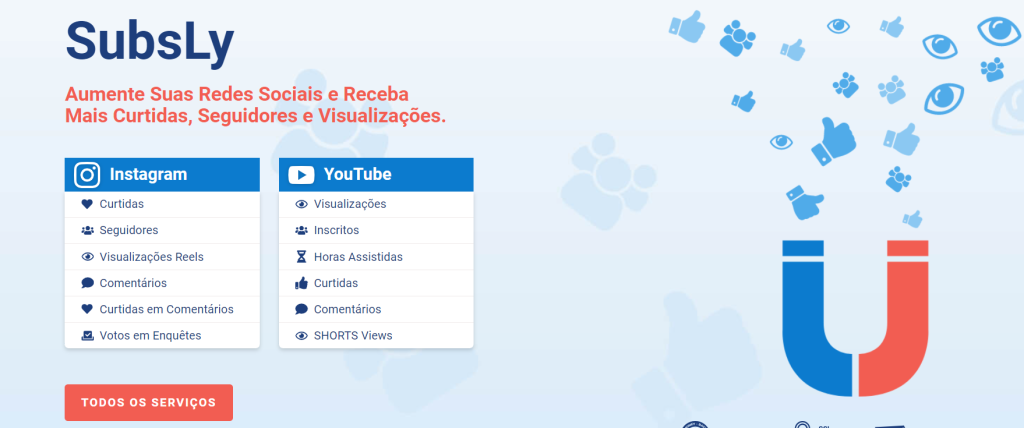Click the 'Aumente Suas Redes Sociais' tagline
The width and height of the screenshot is (1024, 428).
255,105
